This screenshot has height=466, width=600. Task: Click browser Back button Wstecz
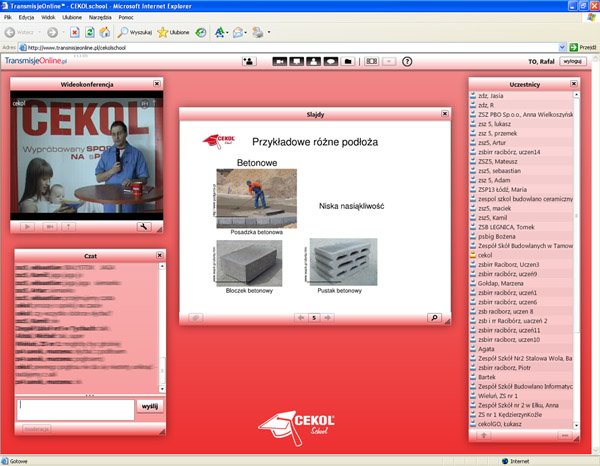click(x=20, y=33)
